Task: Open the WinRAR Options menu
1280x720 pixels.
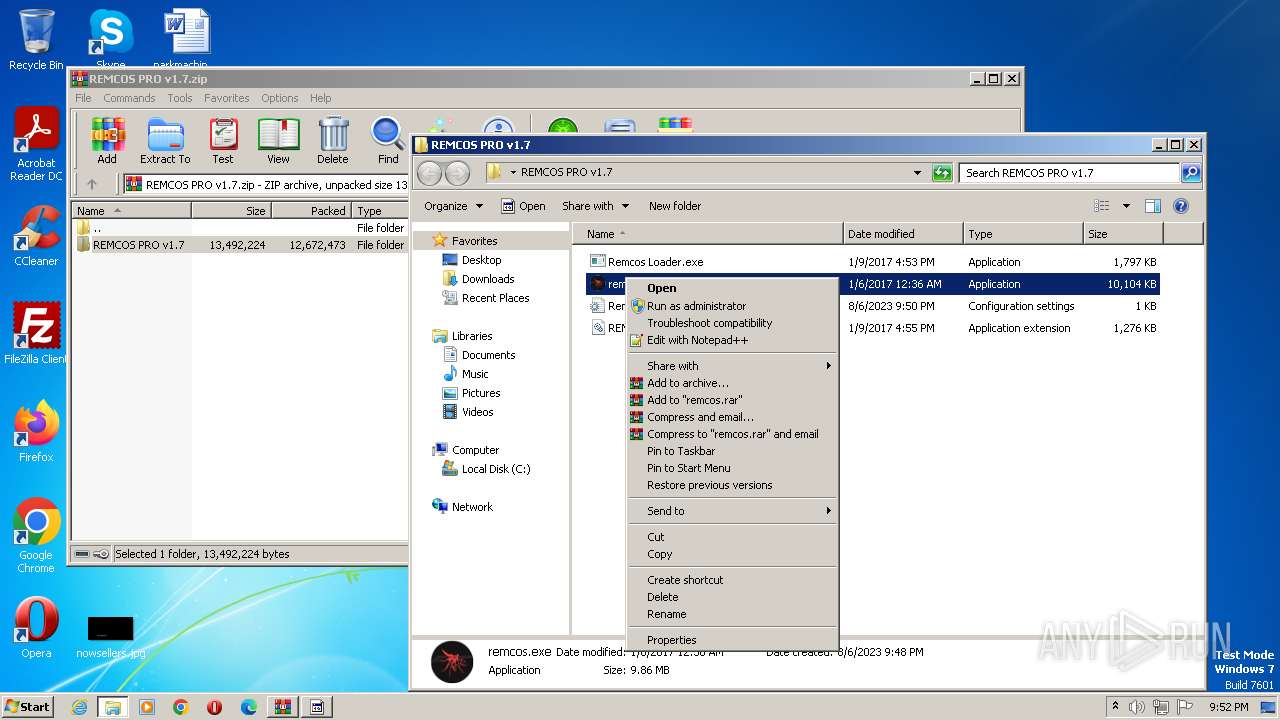Action: pyautogui.click(x=280, y=98)
